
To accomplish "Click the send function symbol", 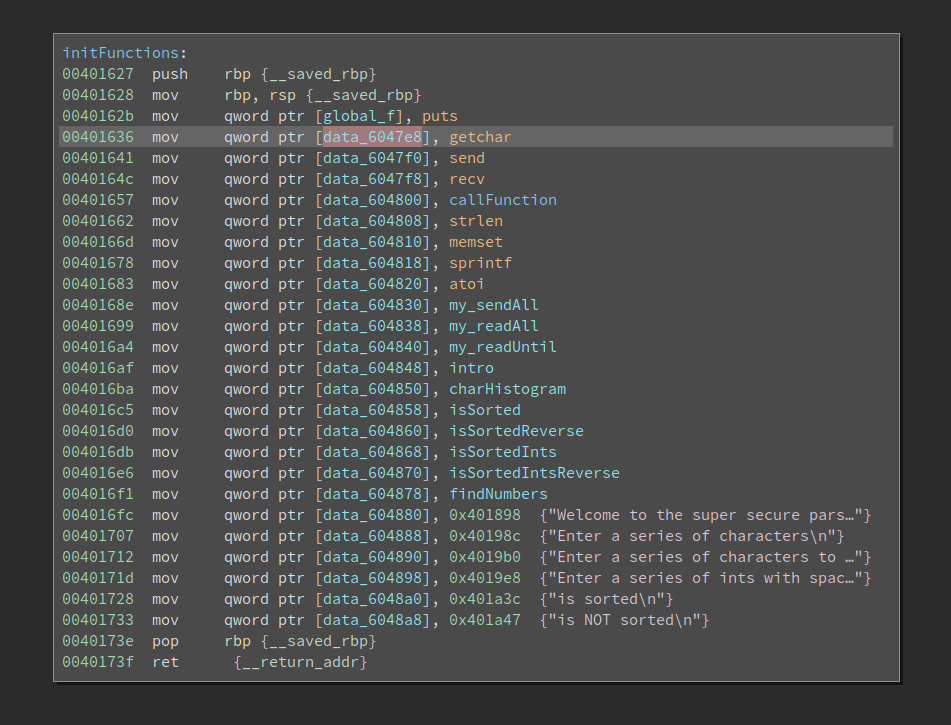I will [465, 157].
